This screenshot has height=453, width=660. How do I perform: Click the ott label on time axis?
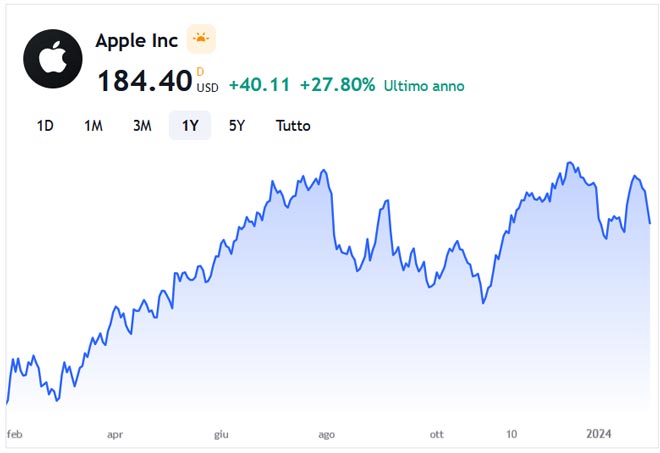click(x=436, y=435)
